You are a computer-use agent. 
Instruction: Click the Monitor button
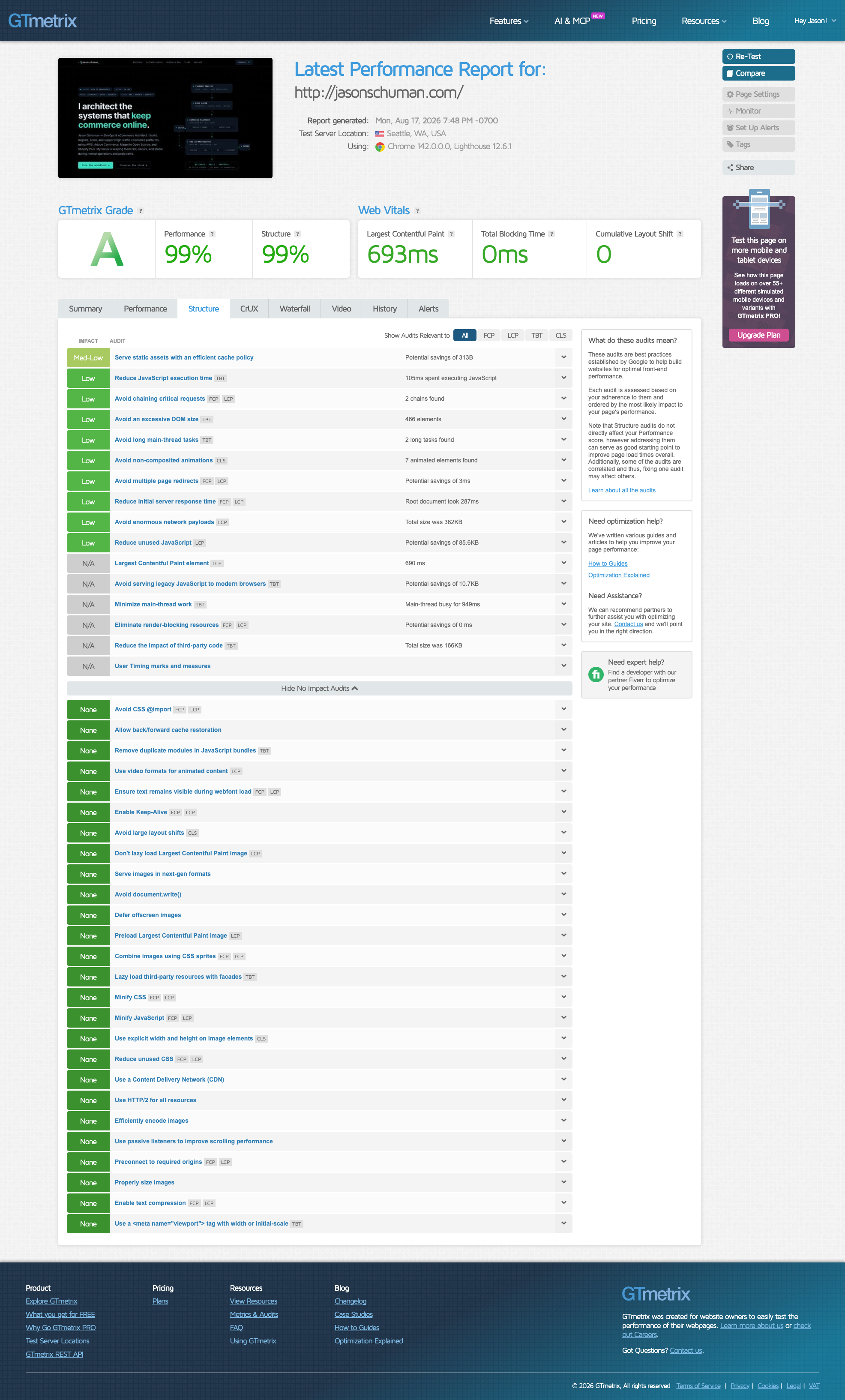(x=758, y=111)
